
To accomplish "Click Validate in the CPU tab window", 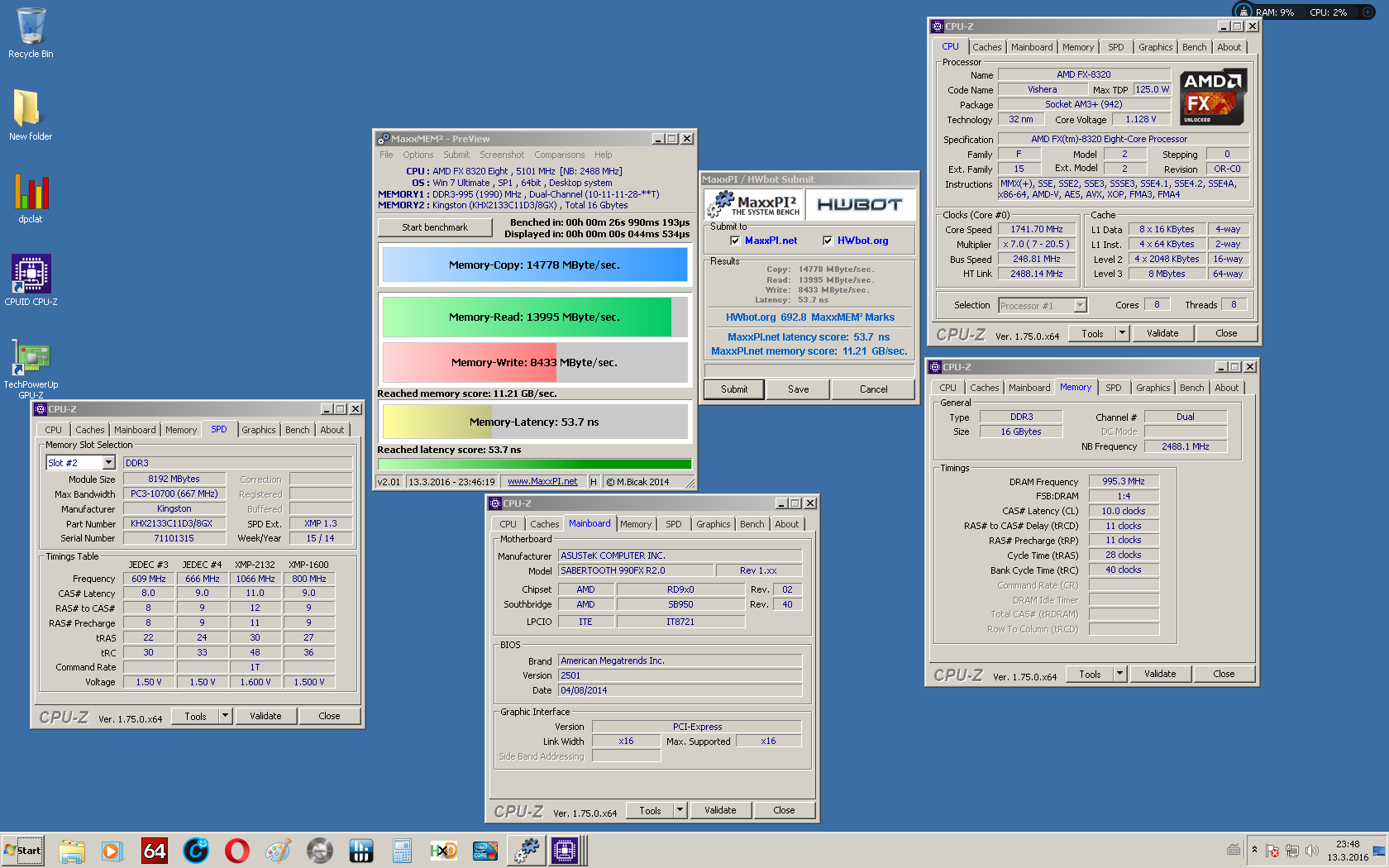I will click(x=1162, y=333).
